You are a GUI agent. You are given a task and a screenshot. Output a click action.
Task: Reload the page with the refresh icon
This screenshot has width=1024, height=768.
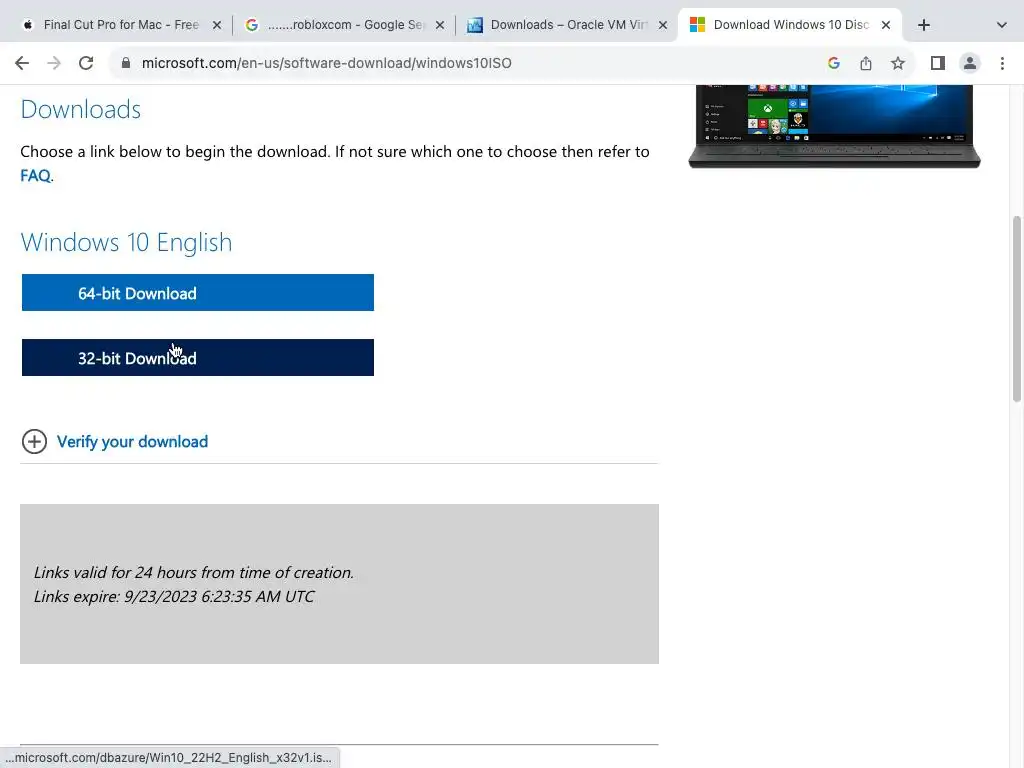pyautogui.click(x=86, y=63)
